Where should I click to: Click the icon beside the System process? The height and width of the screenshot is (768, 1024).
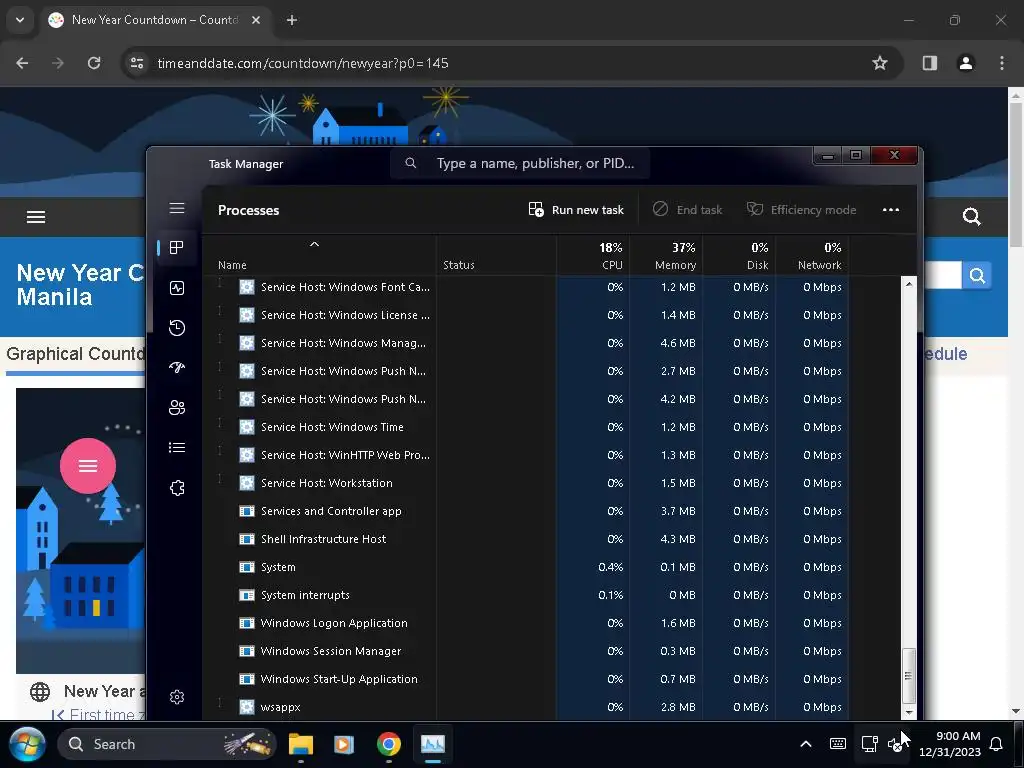[x=247, y=568]
